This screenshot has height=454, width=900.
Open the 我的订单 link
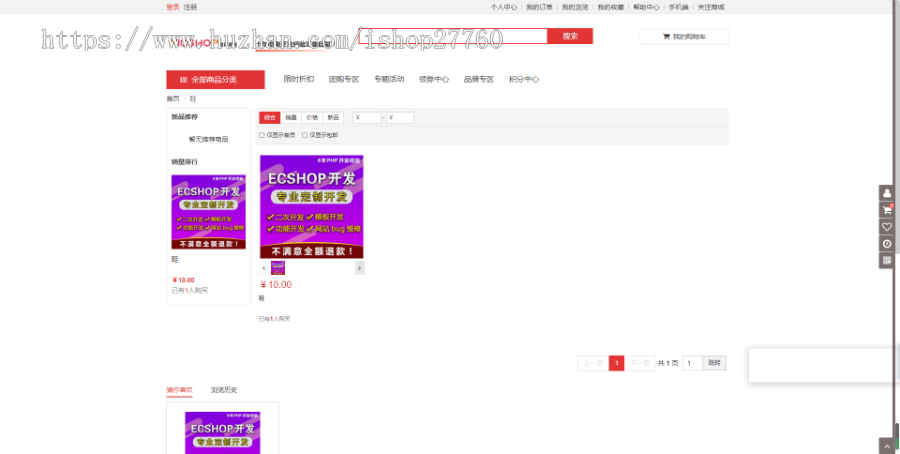pos(540,7)
